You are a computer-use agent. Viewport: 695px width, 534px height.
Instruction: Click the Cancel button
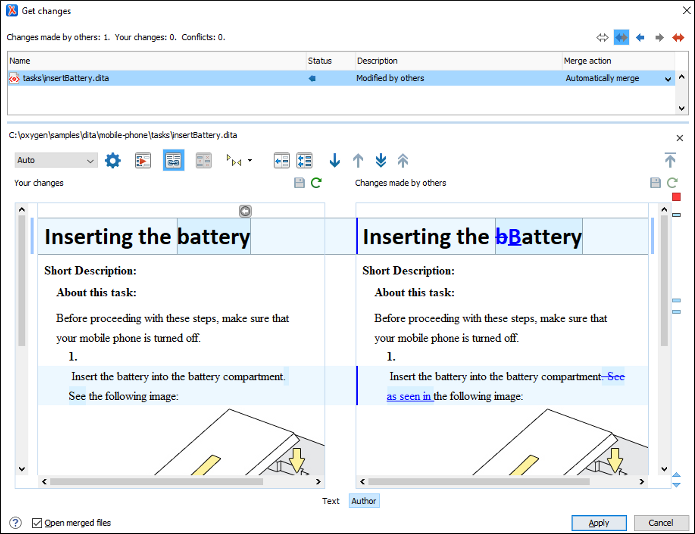coord(661,523)
